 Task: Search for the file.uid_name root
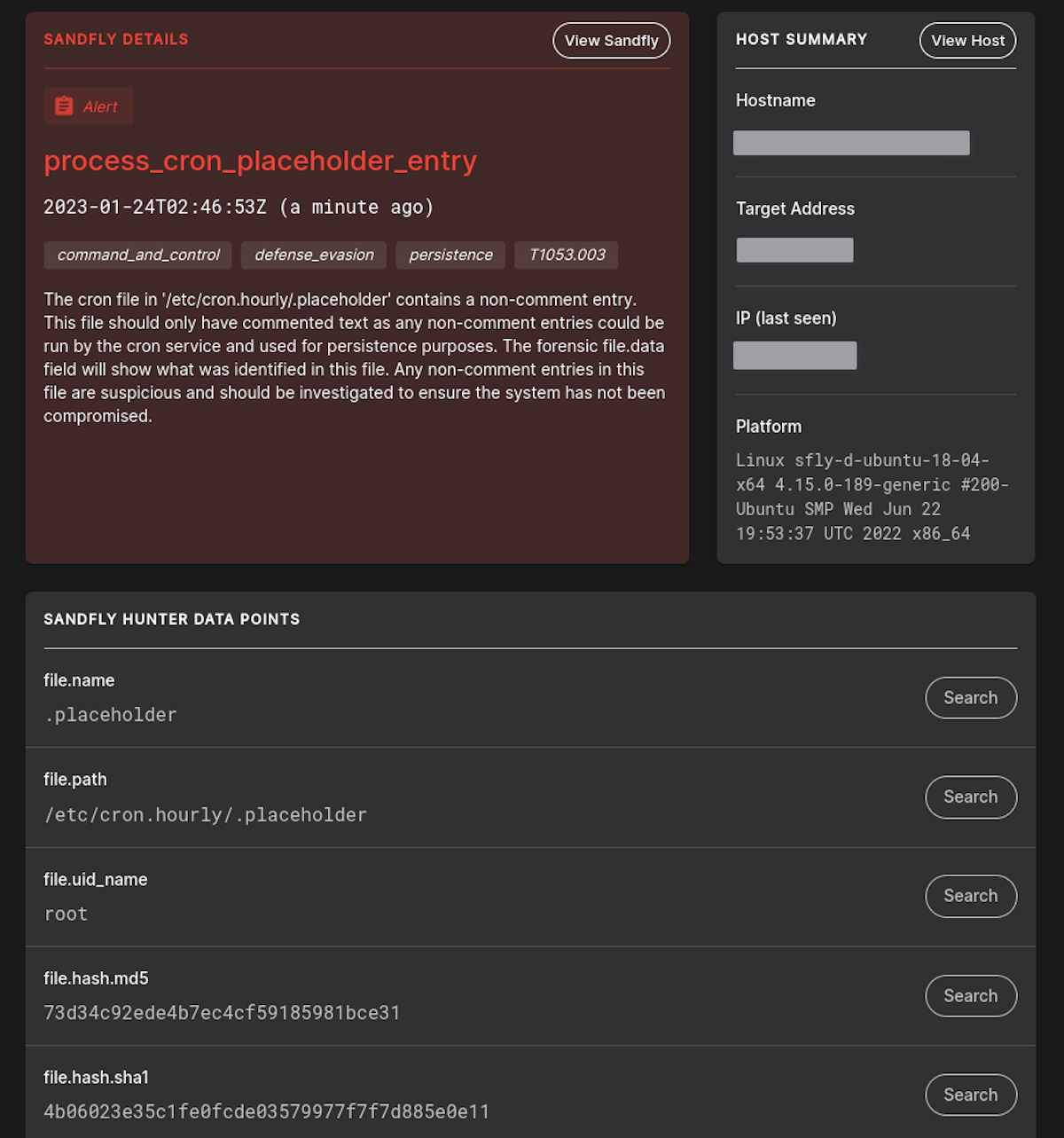(x=970, y=896)
